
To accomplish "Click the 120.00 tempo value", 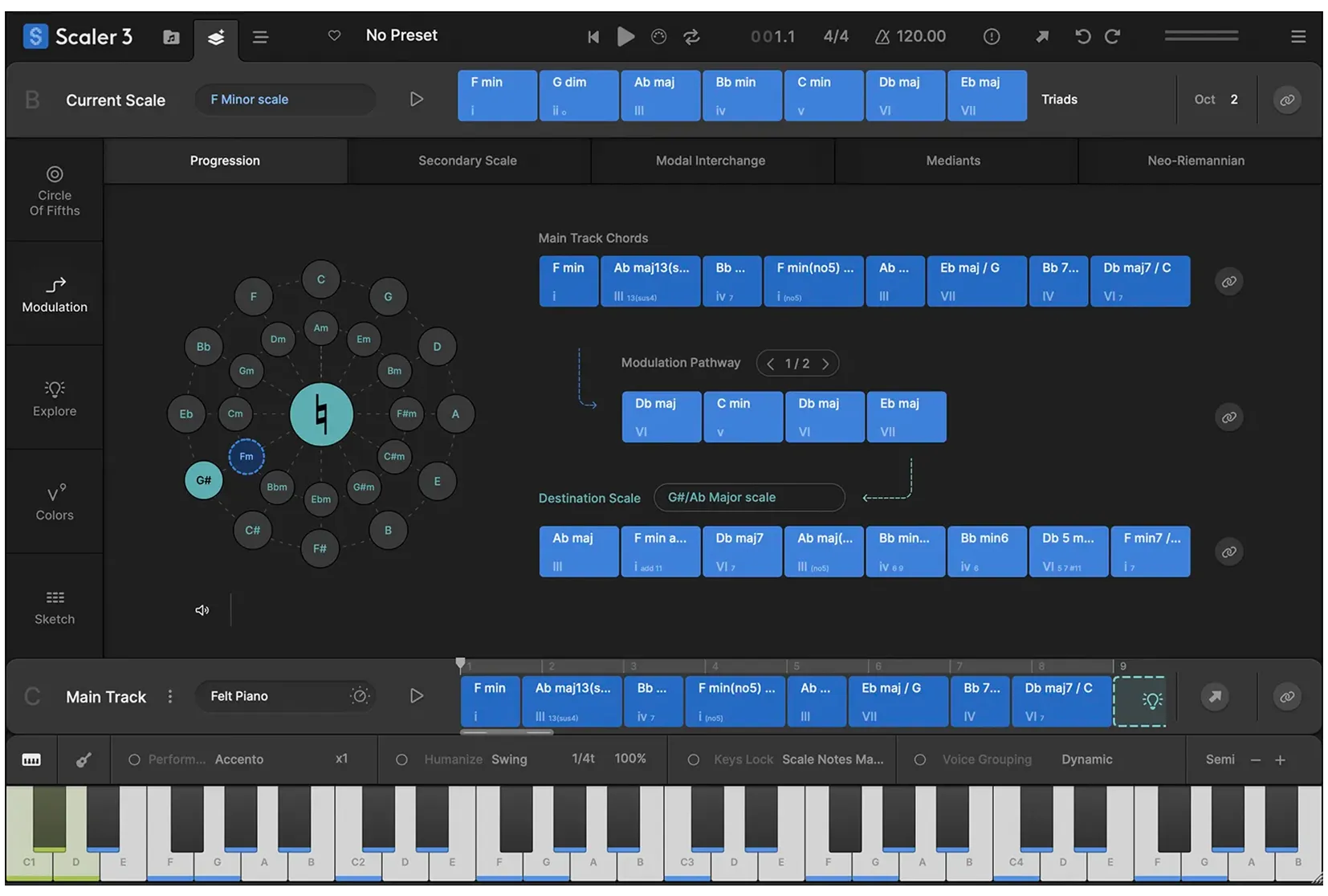I will (921, 36).
